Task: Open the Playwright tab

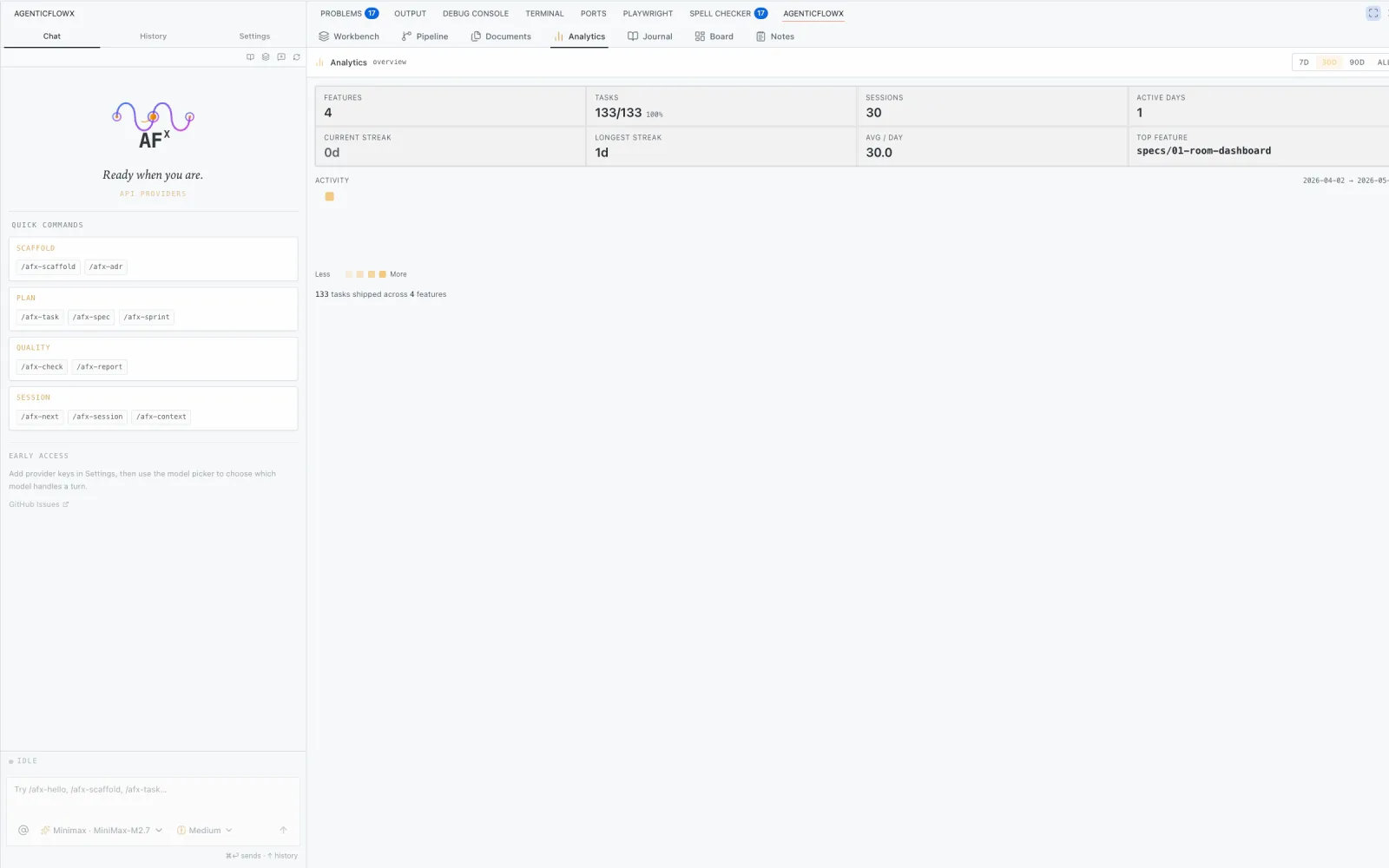Action: pos(648,13)
